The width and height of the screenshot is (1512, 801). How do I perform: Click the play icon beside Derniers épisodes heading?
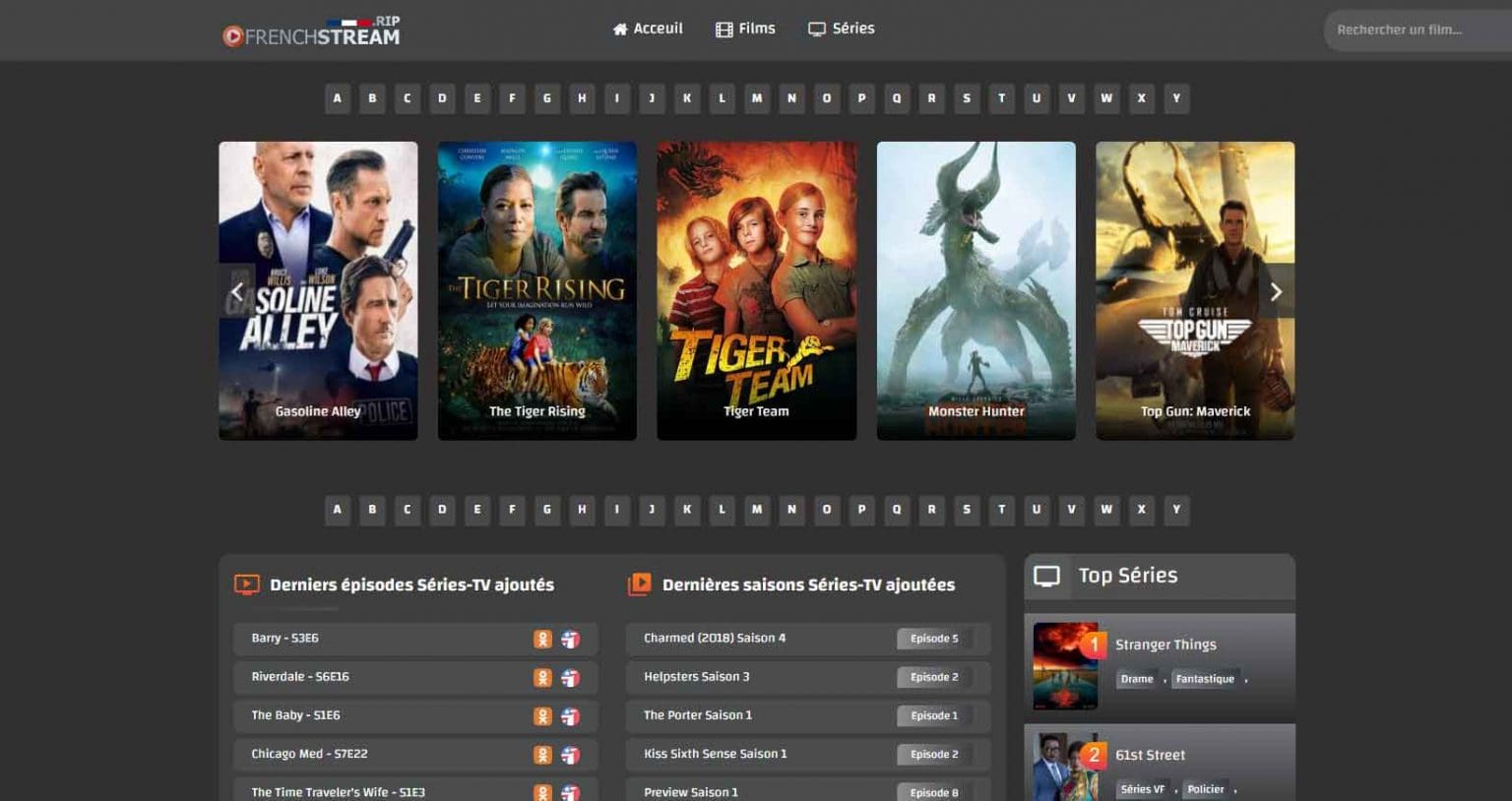click(x=246, y=585)
